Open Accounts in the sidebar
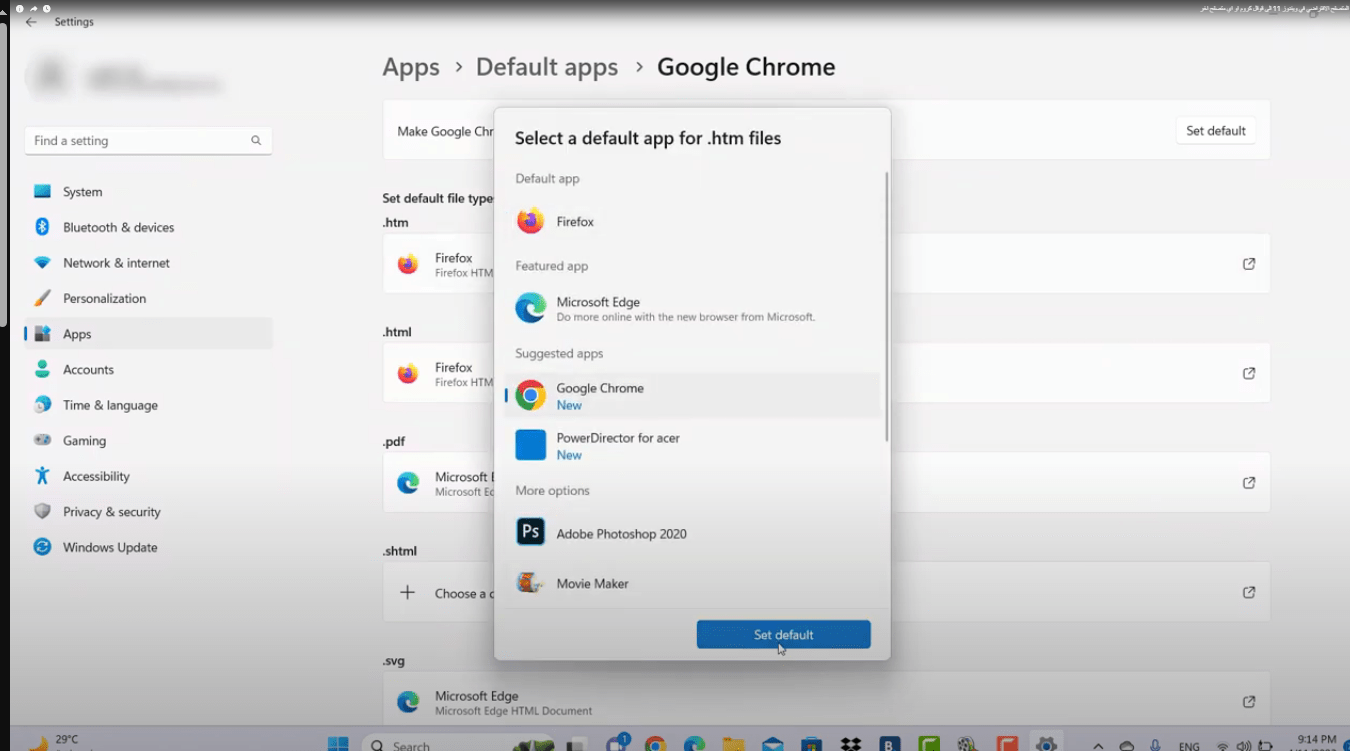The height and width of the screenshot is (751, 1350). [148, 369]
